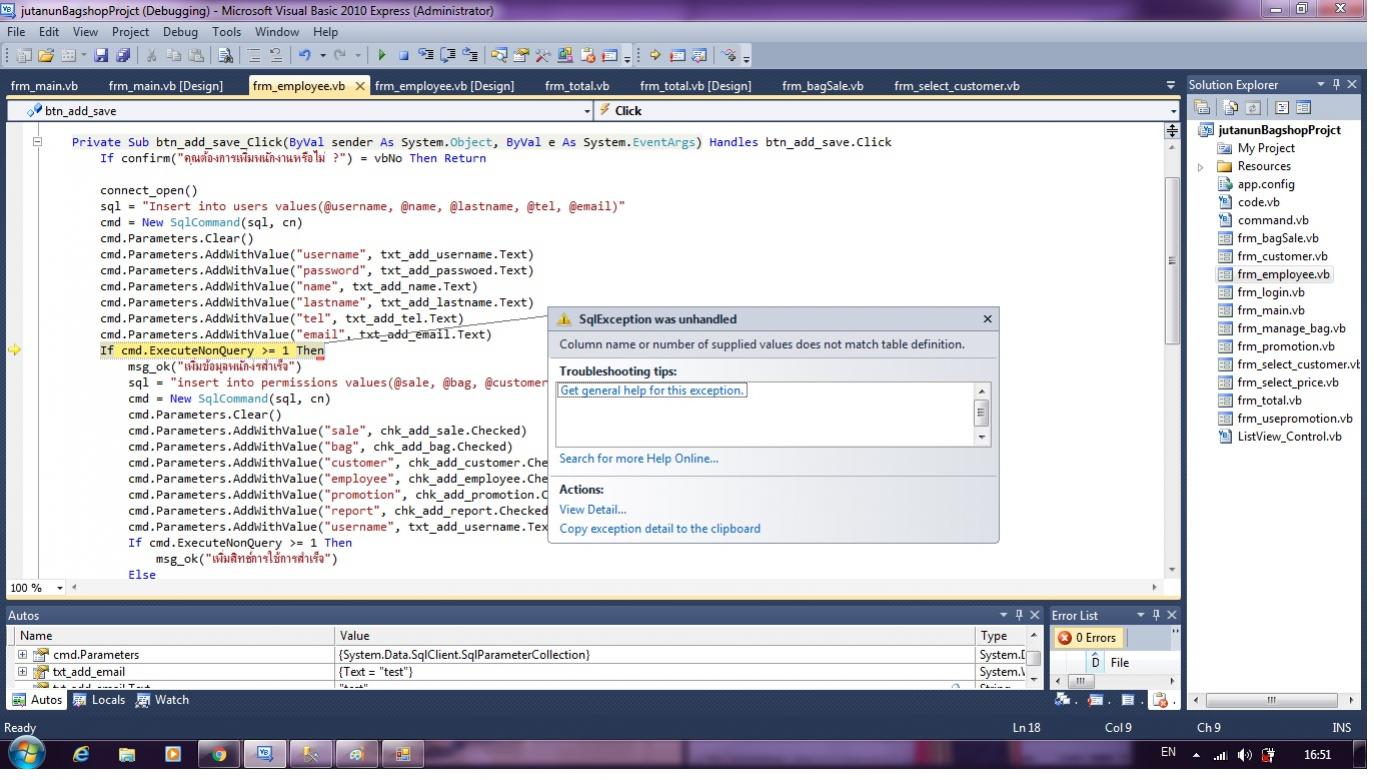Screen dimensions: 1374x780
Task: Toggle auto-hide pin on Solution Explorer
Action: coord(1338,85)
